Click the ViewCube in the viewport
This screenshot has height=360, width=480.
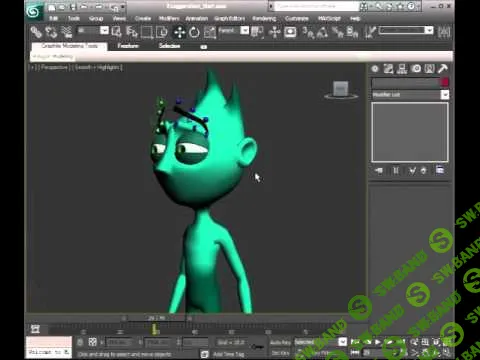point(341,90)
